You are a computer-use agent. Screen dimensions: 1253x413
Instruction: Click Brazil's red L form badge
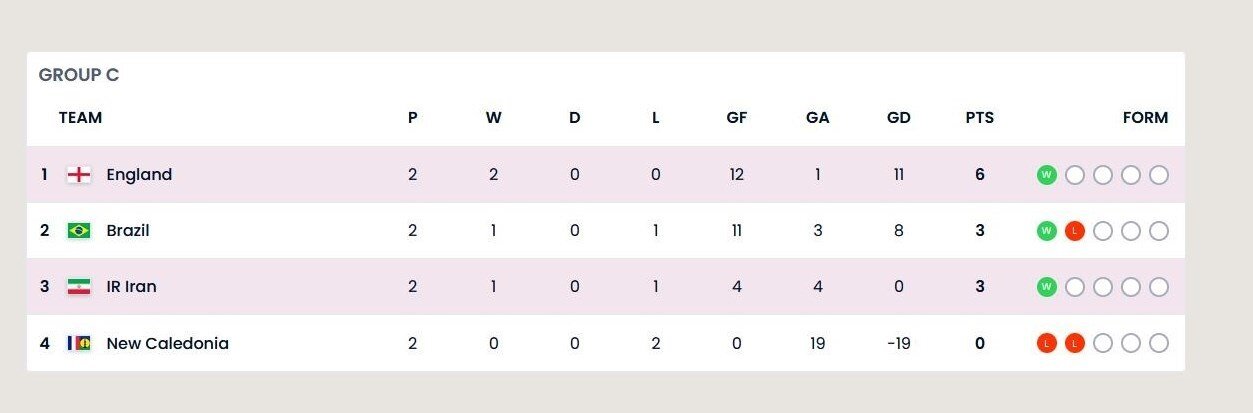coord(1075,231)
